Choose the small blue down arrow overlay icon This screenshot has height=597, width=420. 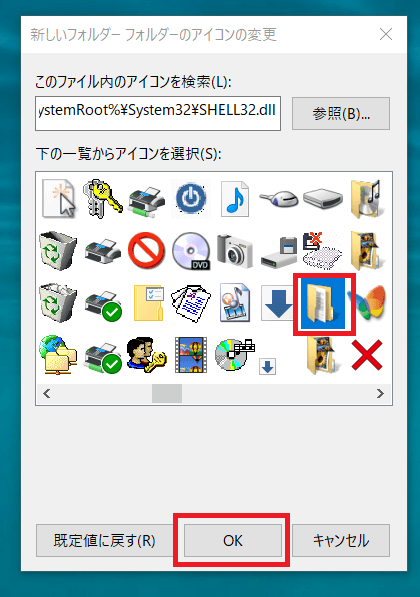point(267,366)
